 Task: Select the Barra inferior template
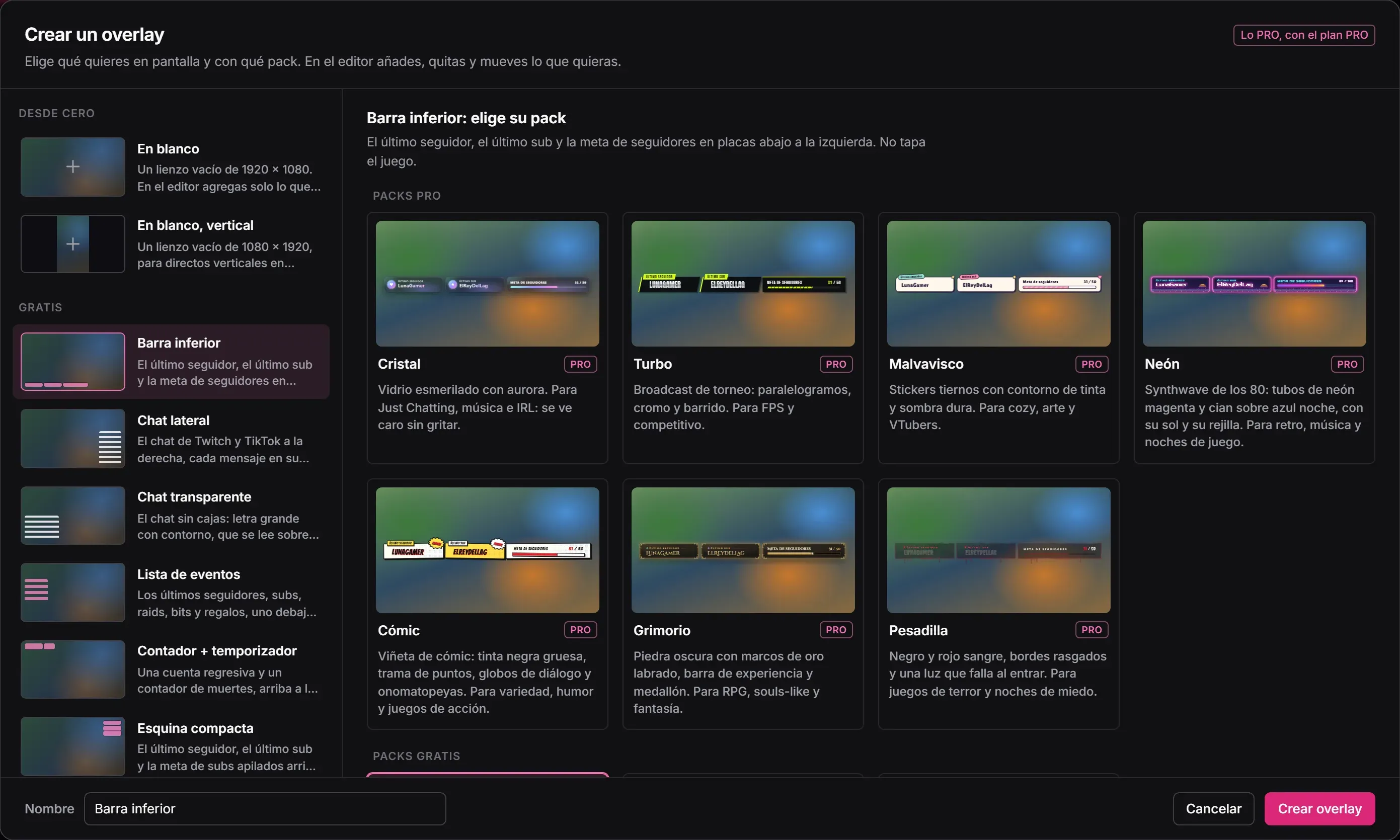tap(171, 362)
